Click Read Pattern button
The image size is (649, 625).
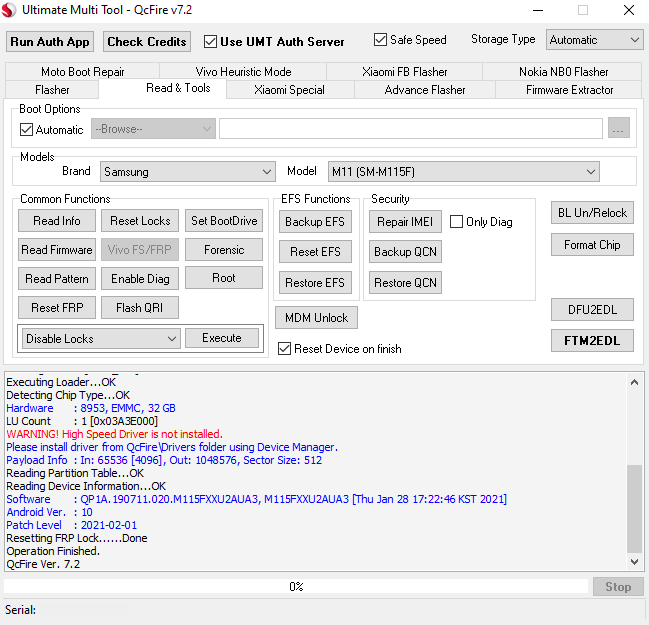point(57,279)
